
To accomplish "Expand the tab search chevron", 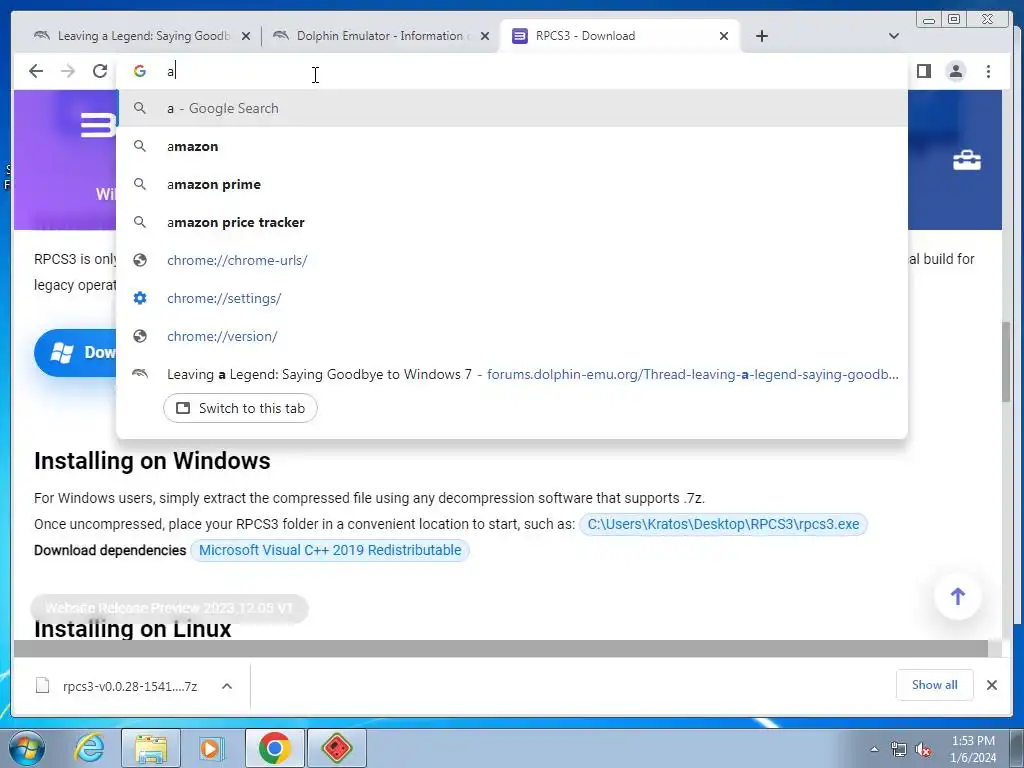I will 894,36.
